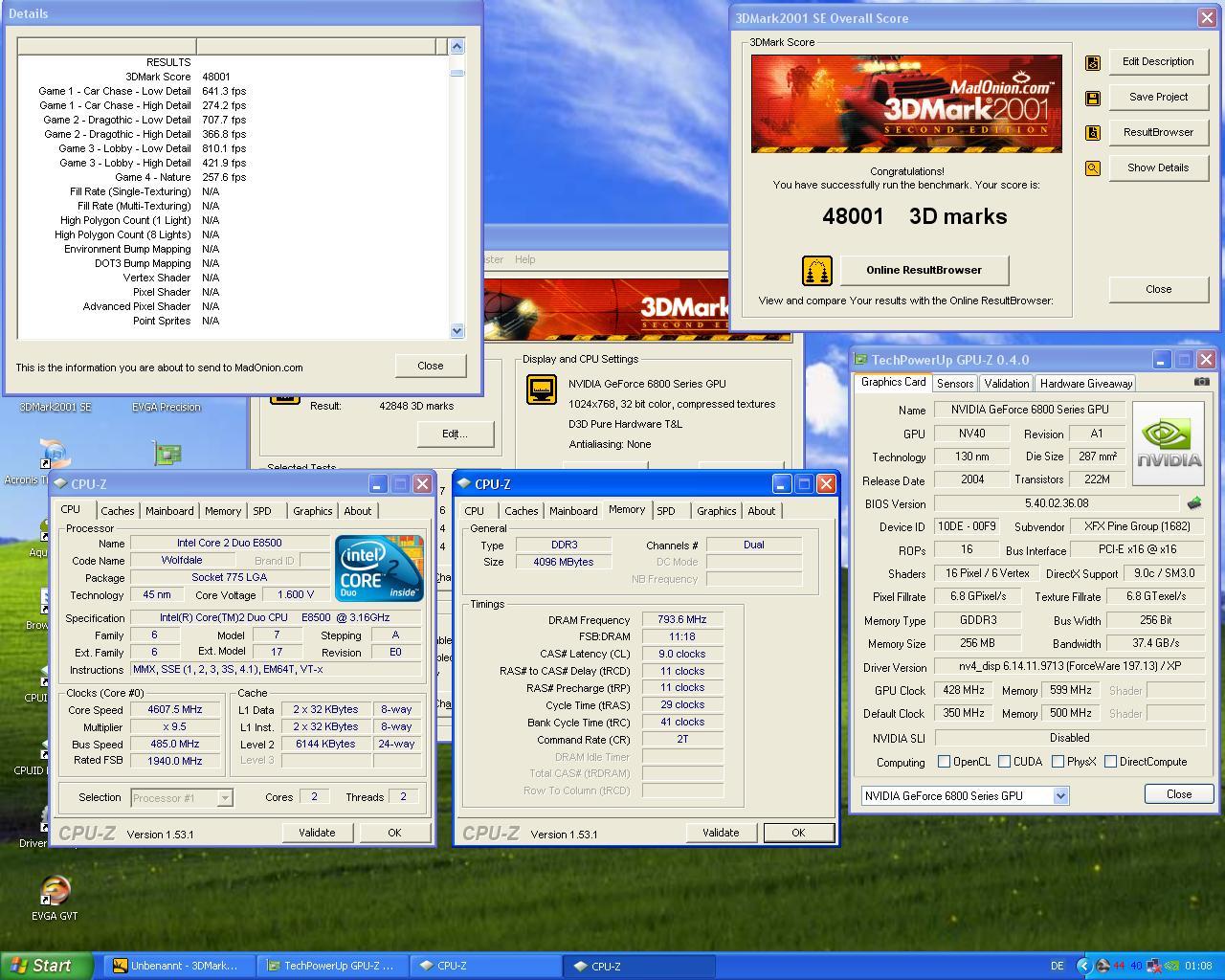
Task: Close the 3DMark score dialog via Close button
Action: (x=1158, y=289)
